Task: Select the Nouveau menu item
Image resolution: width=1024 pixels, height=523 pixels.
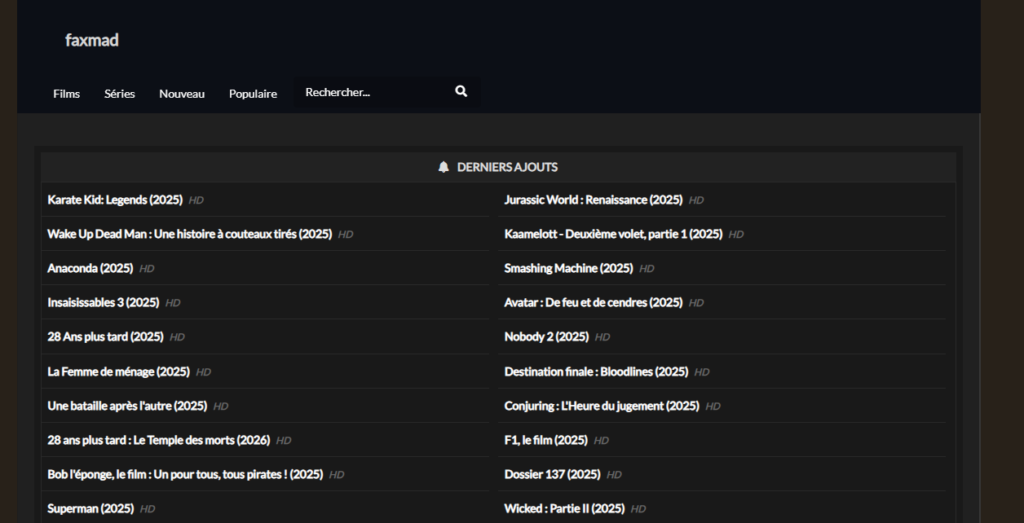Action: tap(182, 94)
